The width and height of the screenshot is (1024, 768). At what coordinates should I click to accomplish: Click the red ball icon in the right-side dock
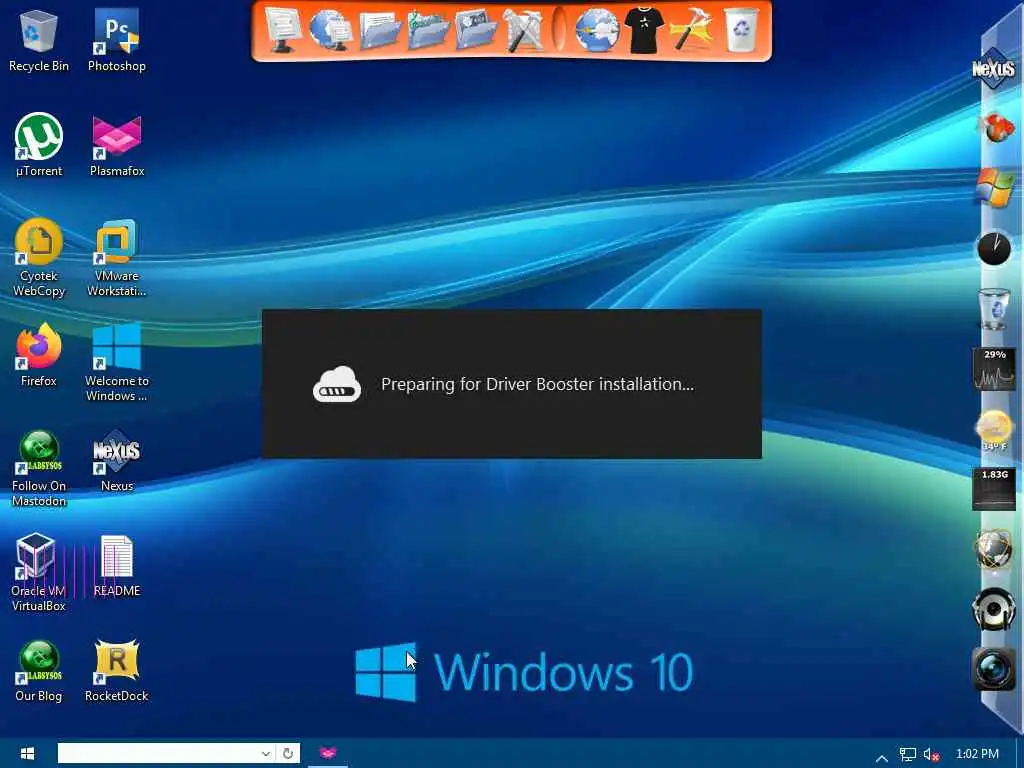click(x=995, y=127)
